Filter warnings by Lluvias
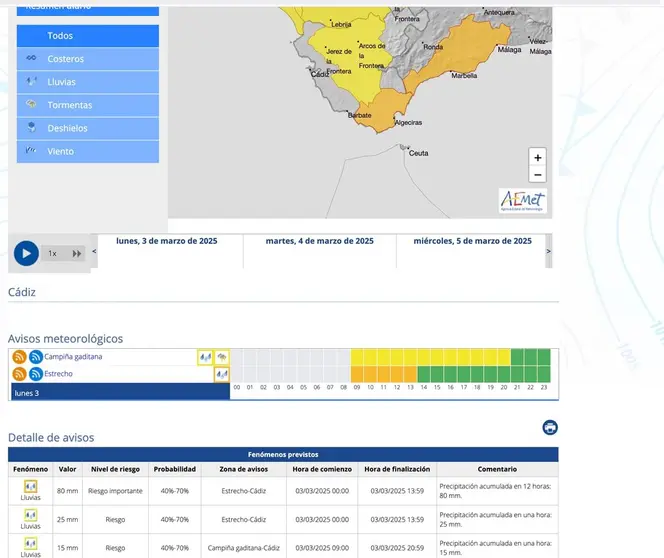The width and height of the screenshot is (664, 558). click(x=88, y=82)
